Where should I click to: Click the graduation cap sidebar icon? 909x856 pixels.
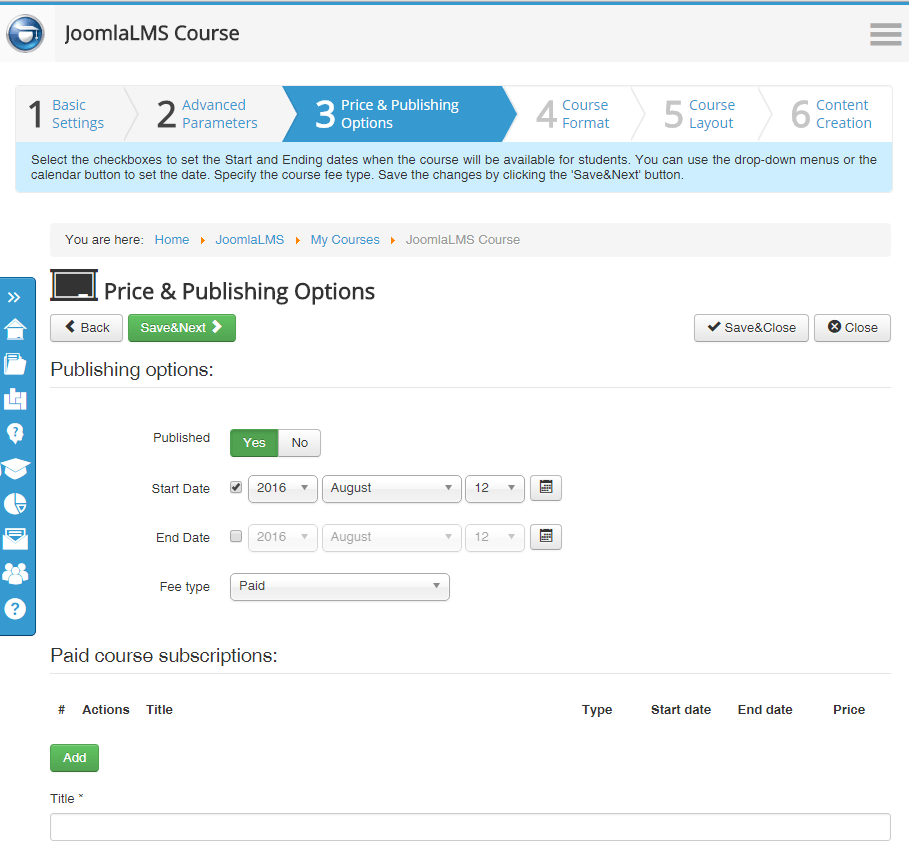(15, 468)
